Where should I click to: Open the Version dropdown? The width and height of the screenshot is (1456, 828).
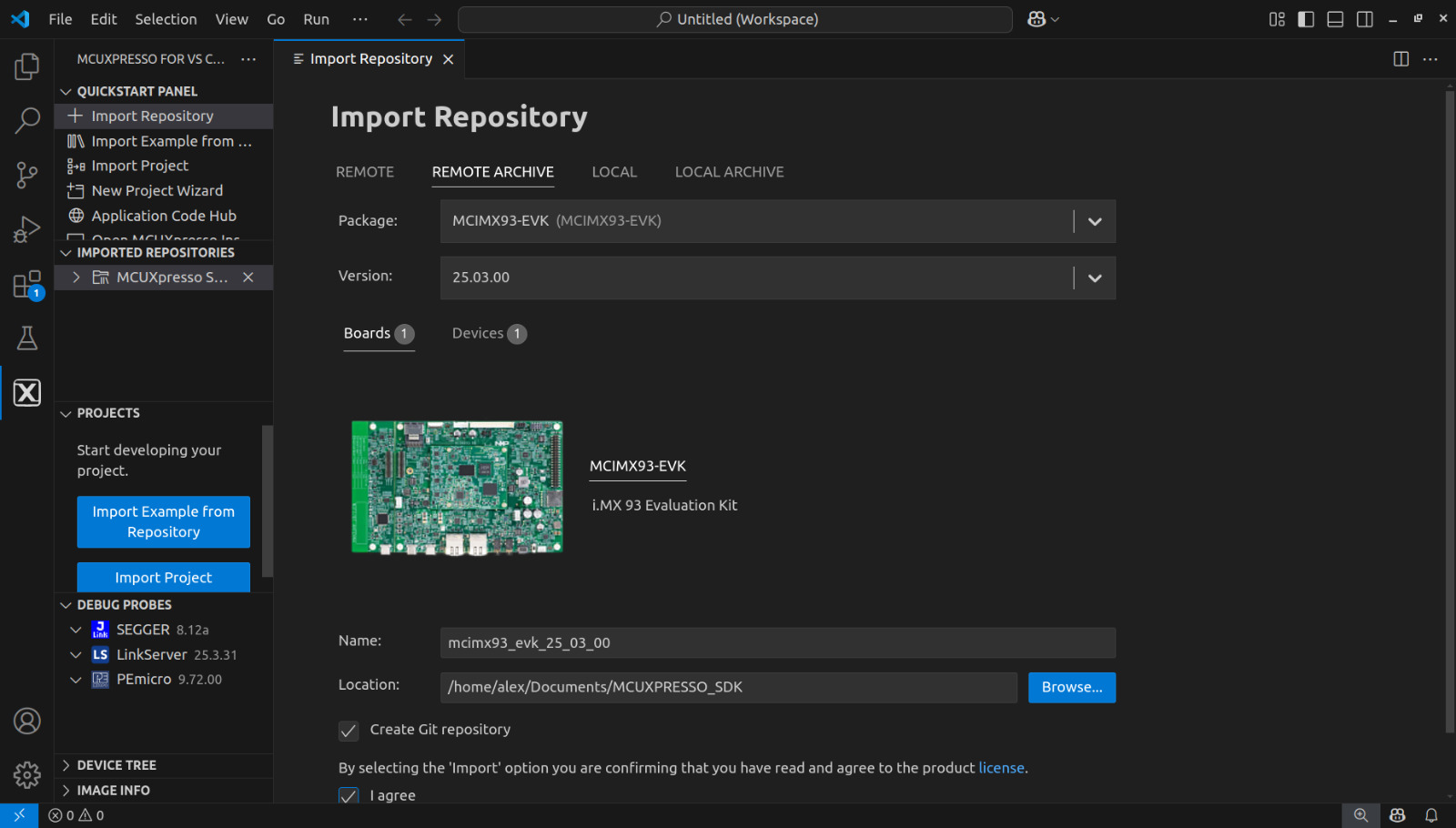tap(1094, 278)
